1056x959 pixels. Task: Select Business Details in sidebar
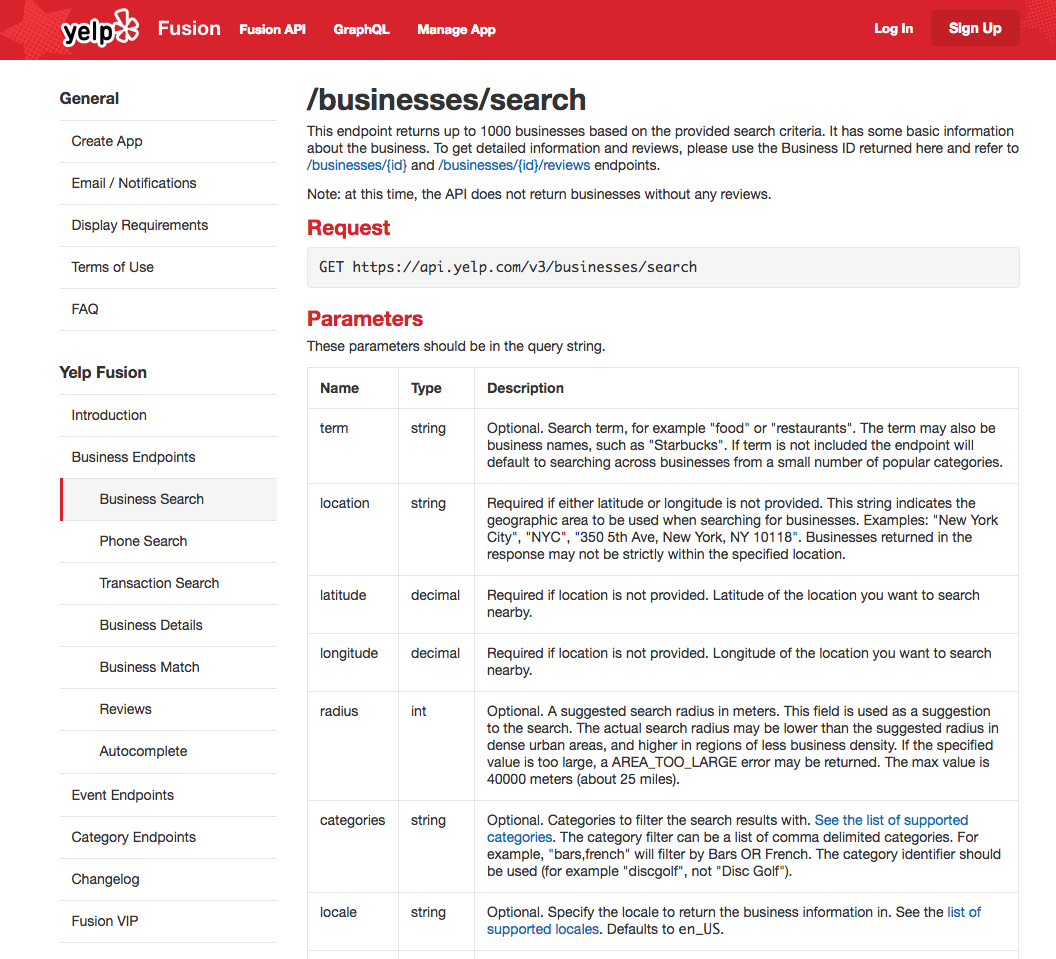point(168,625)
